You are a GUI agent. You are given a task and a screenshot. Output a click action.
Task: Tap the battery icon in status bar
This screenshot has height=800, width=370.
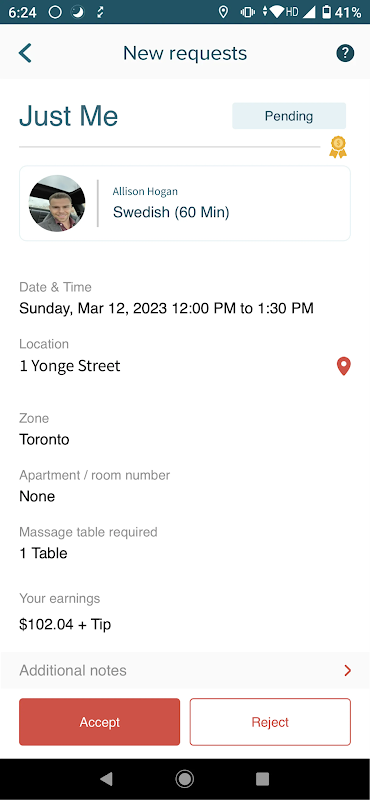pos(327,12)
